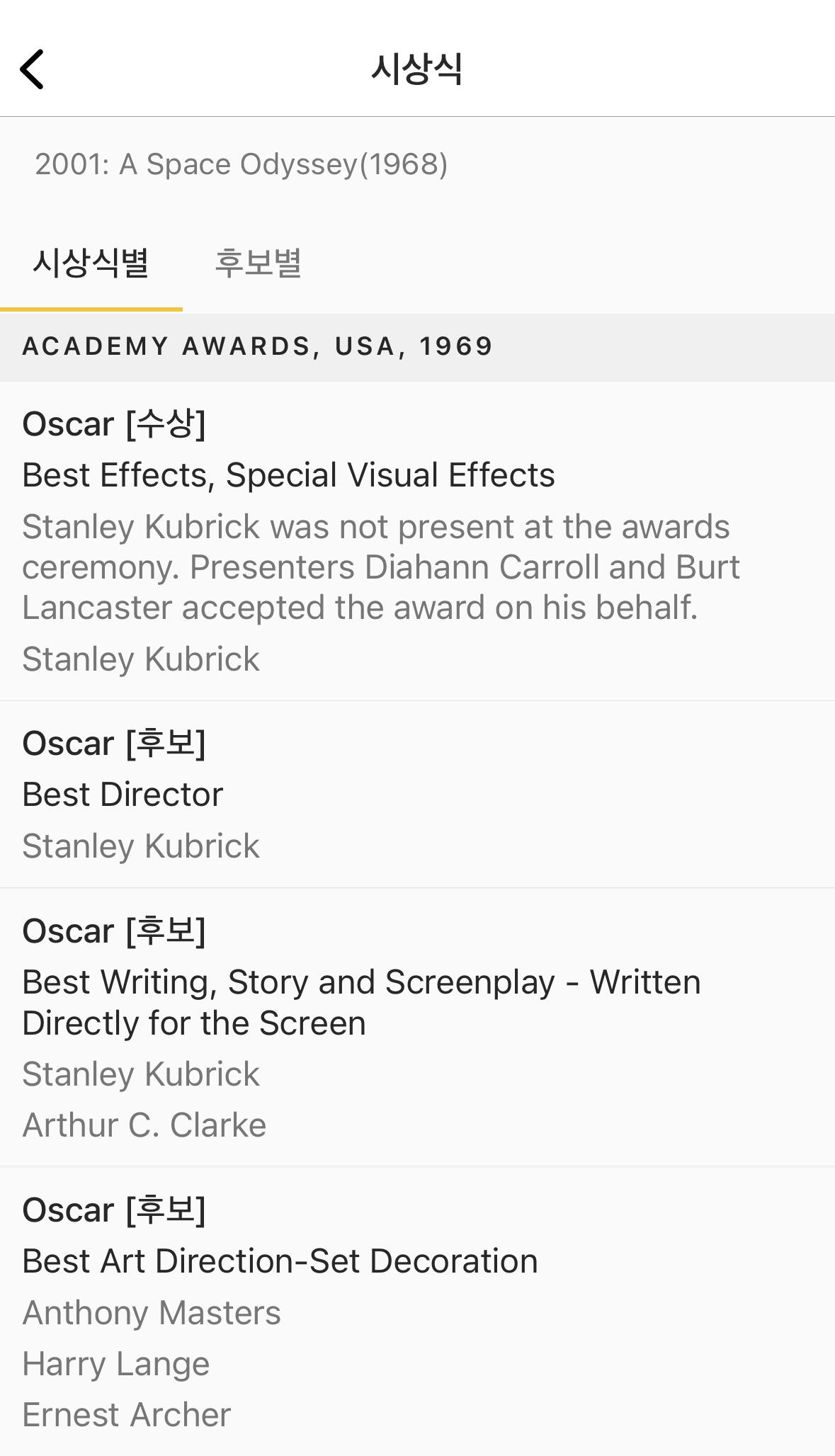
Task: Open the Best Writing, Story and Screenplay category
Action: point(361,1002)
